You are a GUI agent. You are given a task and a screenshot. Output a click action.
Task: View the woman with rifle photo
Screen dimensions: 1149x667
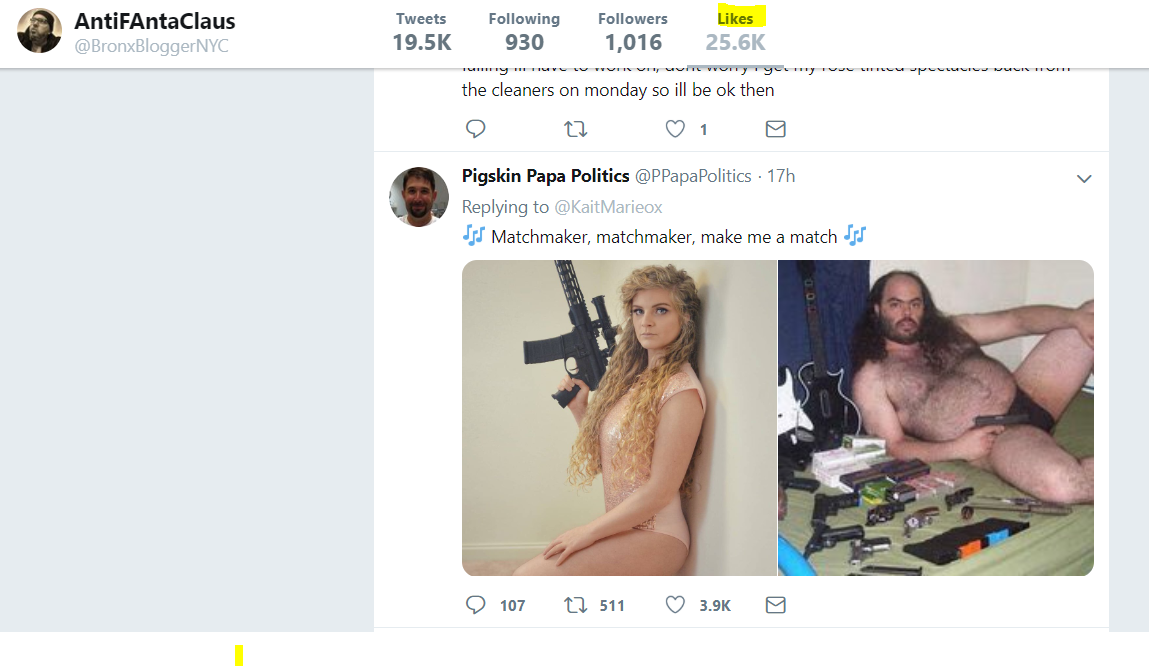pyautogui.click(x=618, y=418)
